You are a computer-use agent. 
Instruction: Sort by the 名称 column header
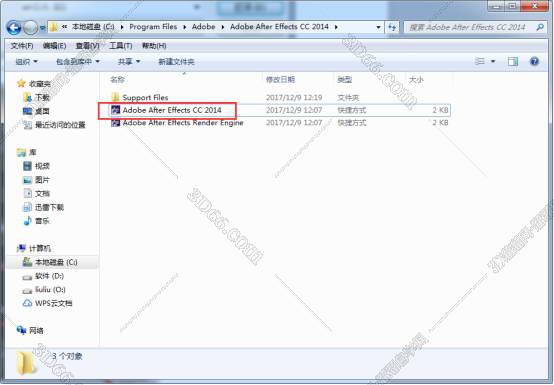click(x=117, y=80)
